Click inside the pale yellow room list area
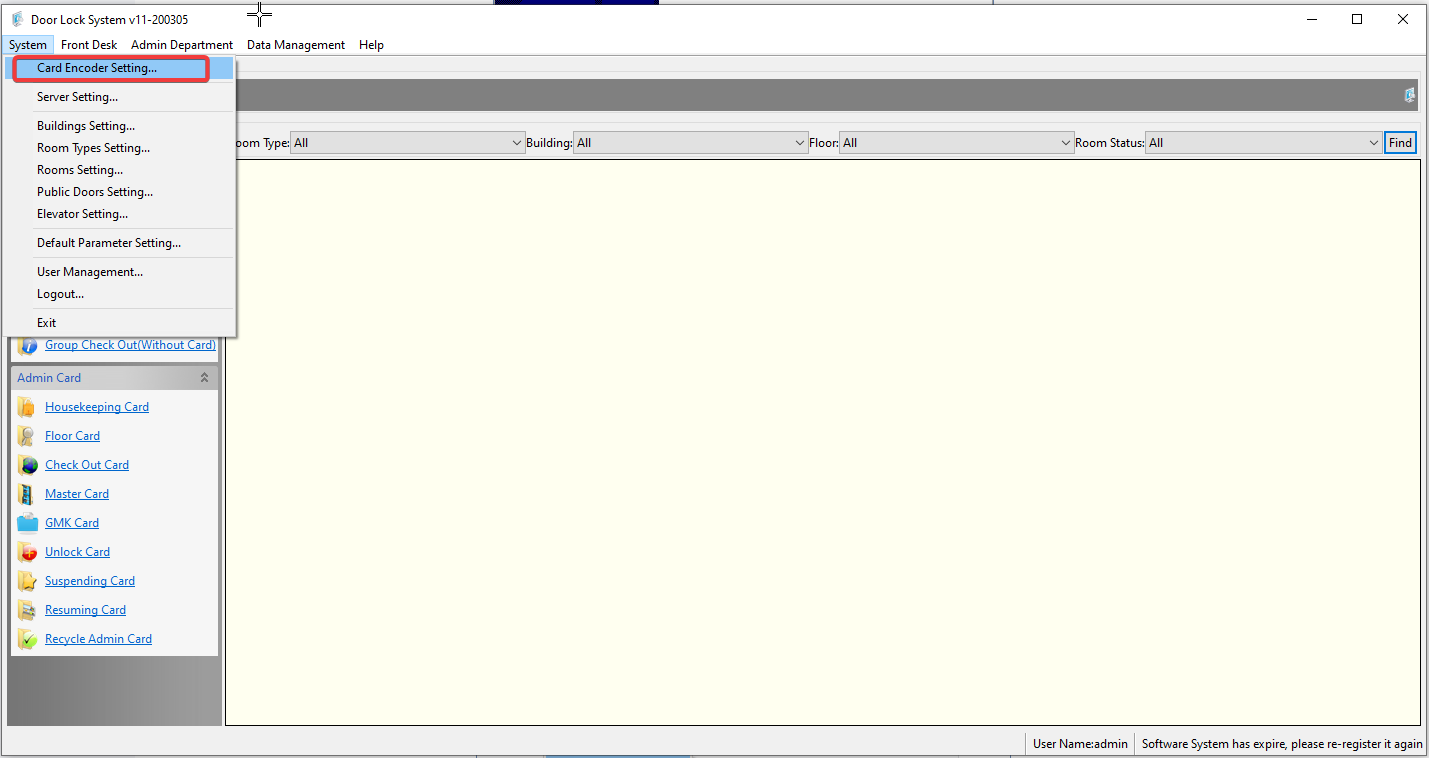This screenshot has width=1429, height=758. pos(822,442)
